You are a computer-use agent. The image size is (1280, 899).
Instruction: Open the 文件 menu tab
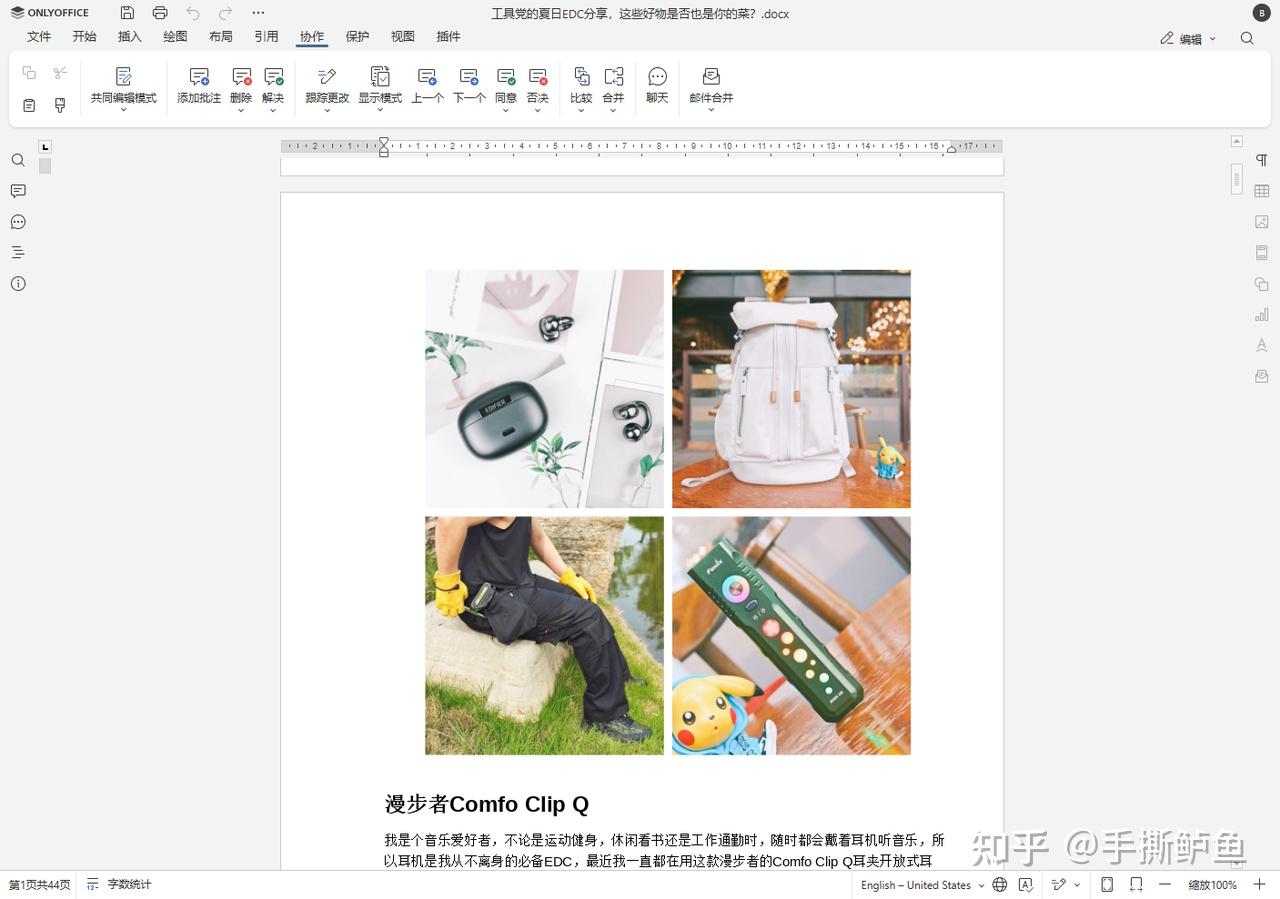pos(39,37)
